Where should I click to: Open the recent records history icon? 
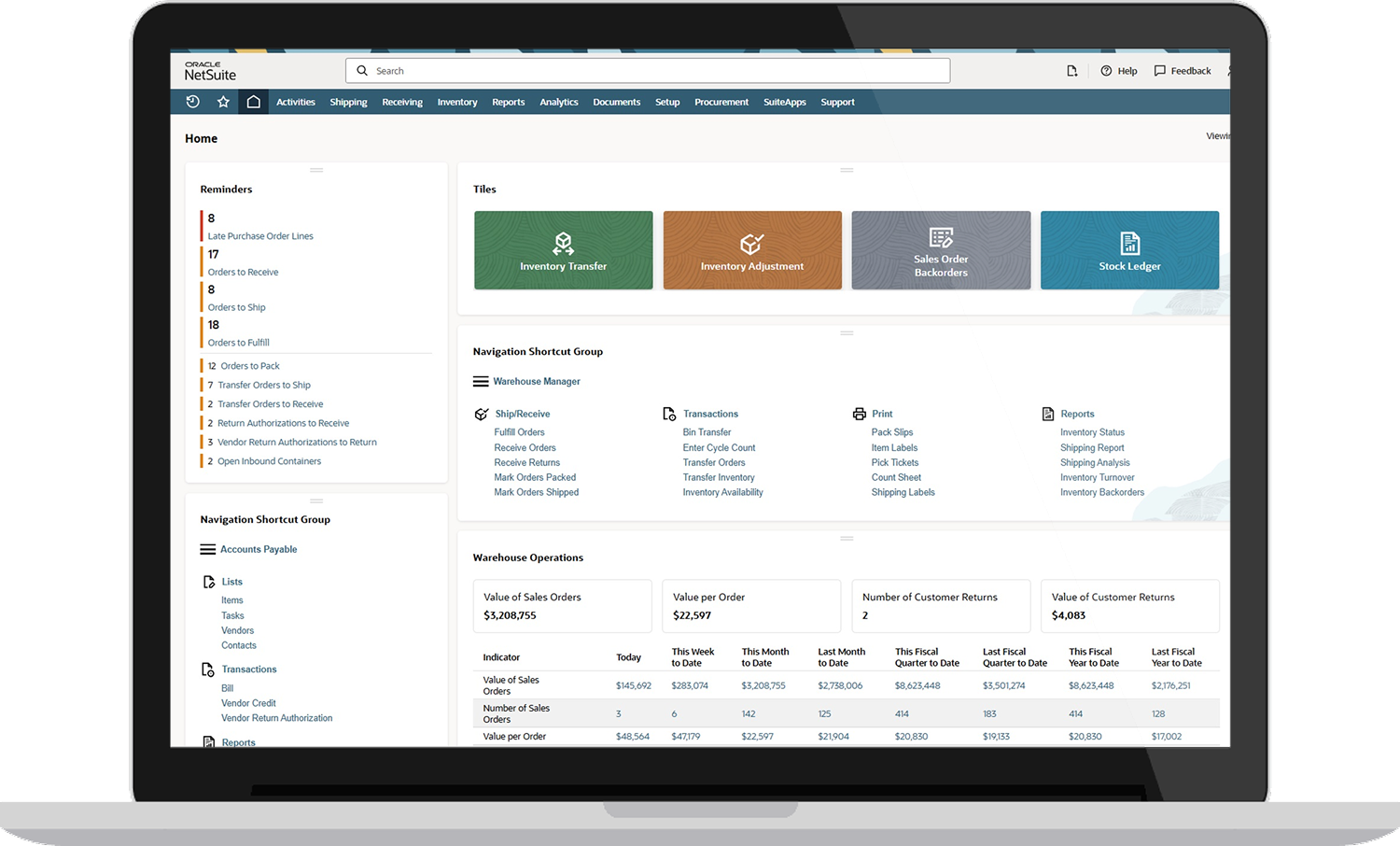[193, 102]
